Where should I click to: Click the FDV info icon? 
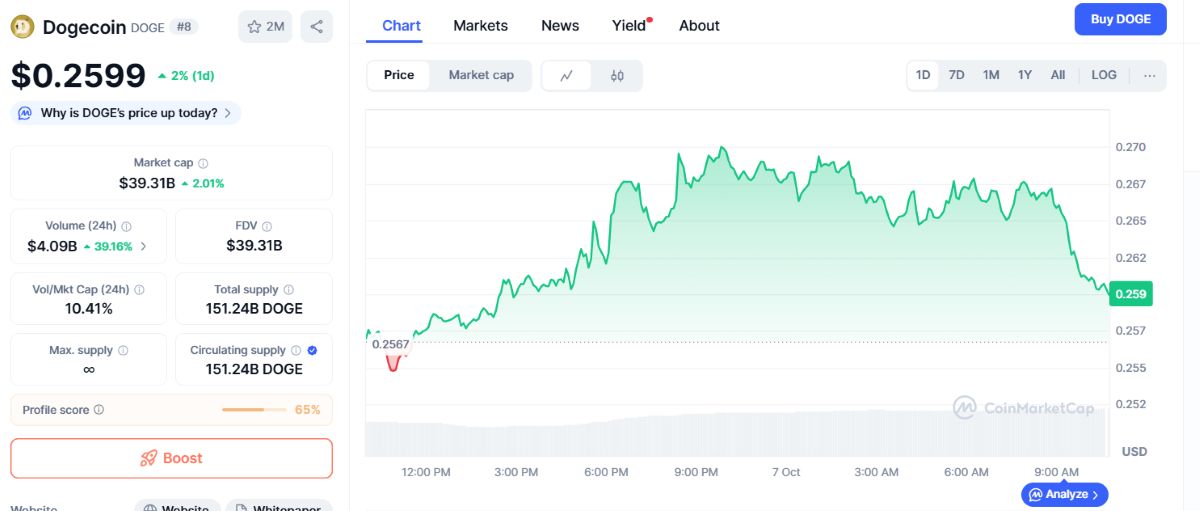[267, 227]
